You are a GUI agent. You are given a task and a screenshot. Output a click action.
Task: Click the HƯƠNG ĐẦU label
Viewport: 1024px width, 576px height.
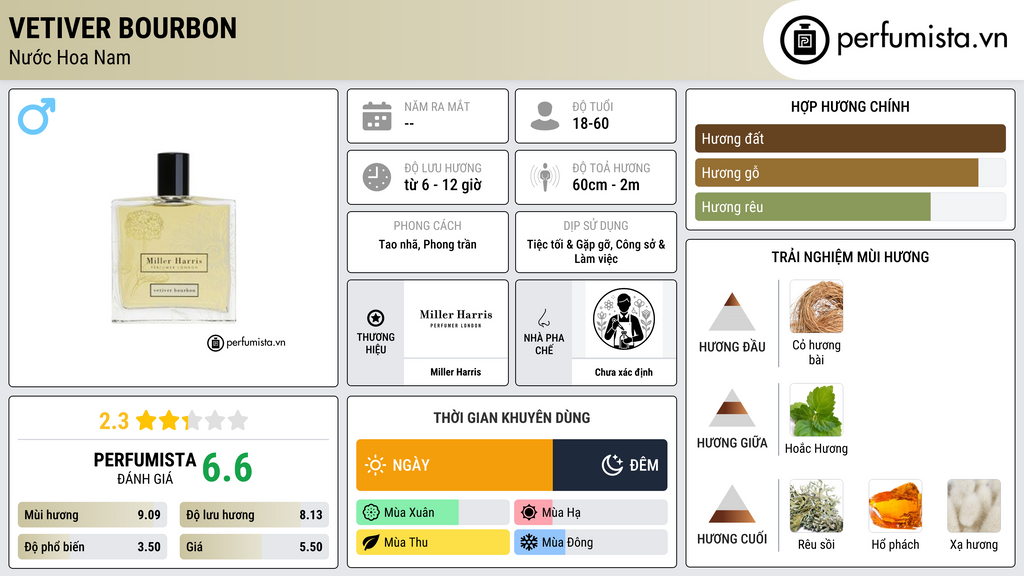click(x=732, y=347)
